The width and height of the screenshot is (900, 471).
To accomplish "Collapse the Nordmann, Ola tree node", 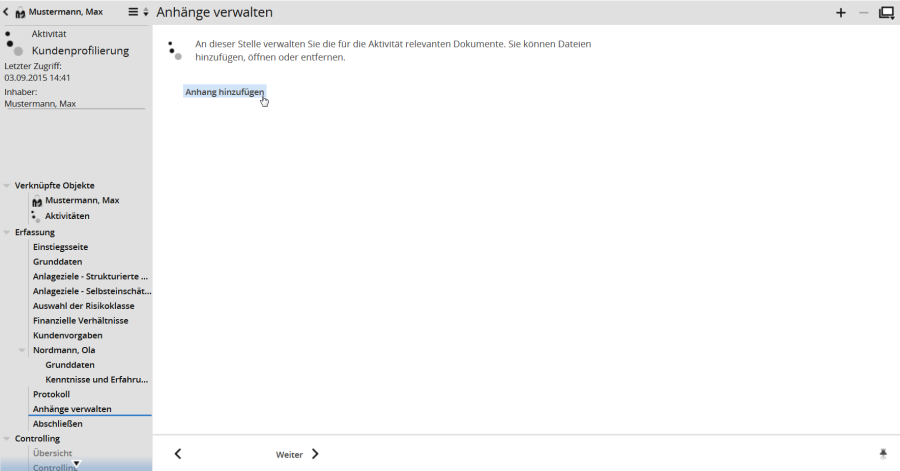I will 22,350.
